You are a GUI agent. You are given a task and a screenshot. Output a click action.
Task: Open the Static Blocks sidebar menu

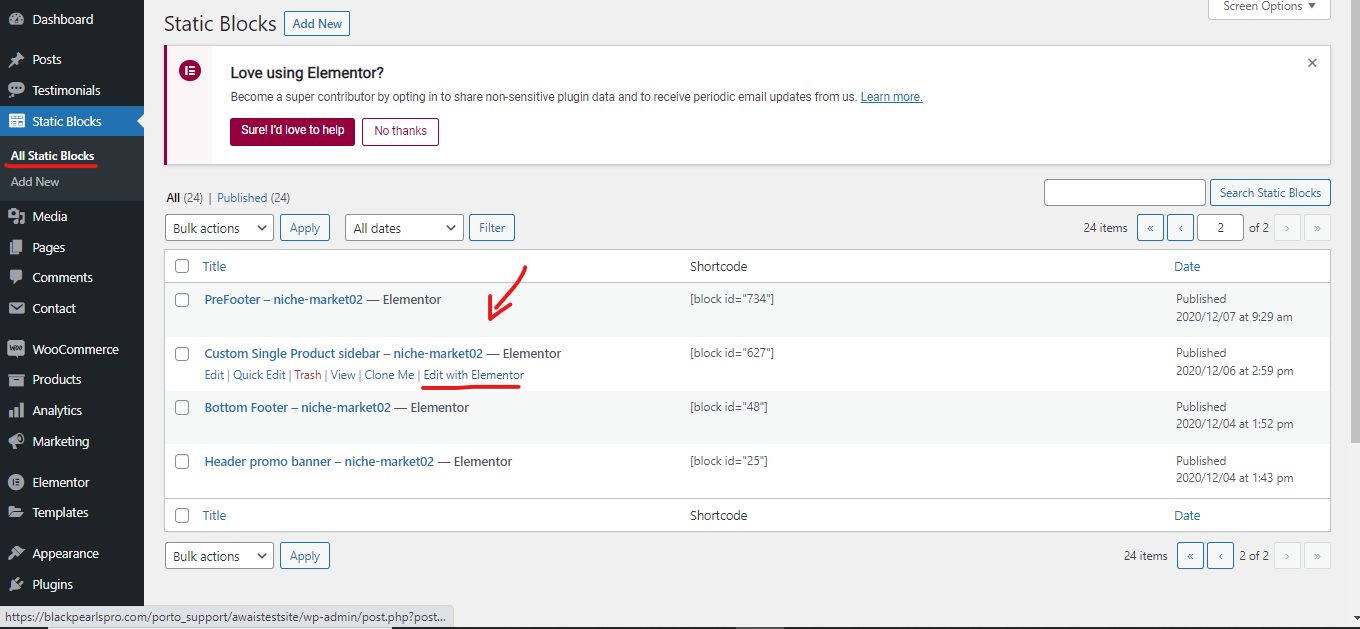click(72, 121)
